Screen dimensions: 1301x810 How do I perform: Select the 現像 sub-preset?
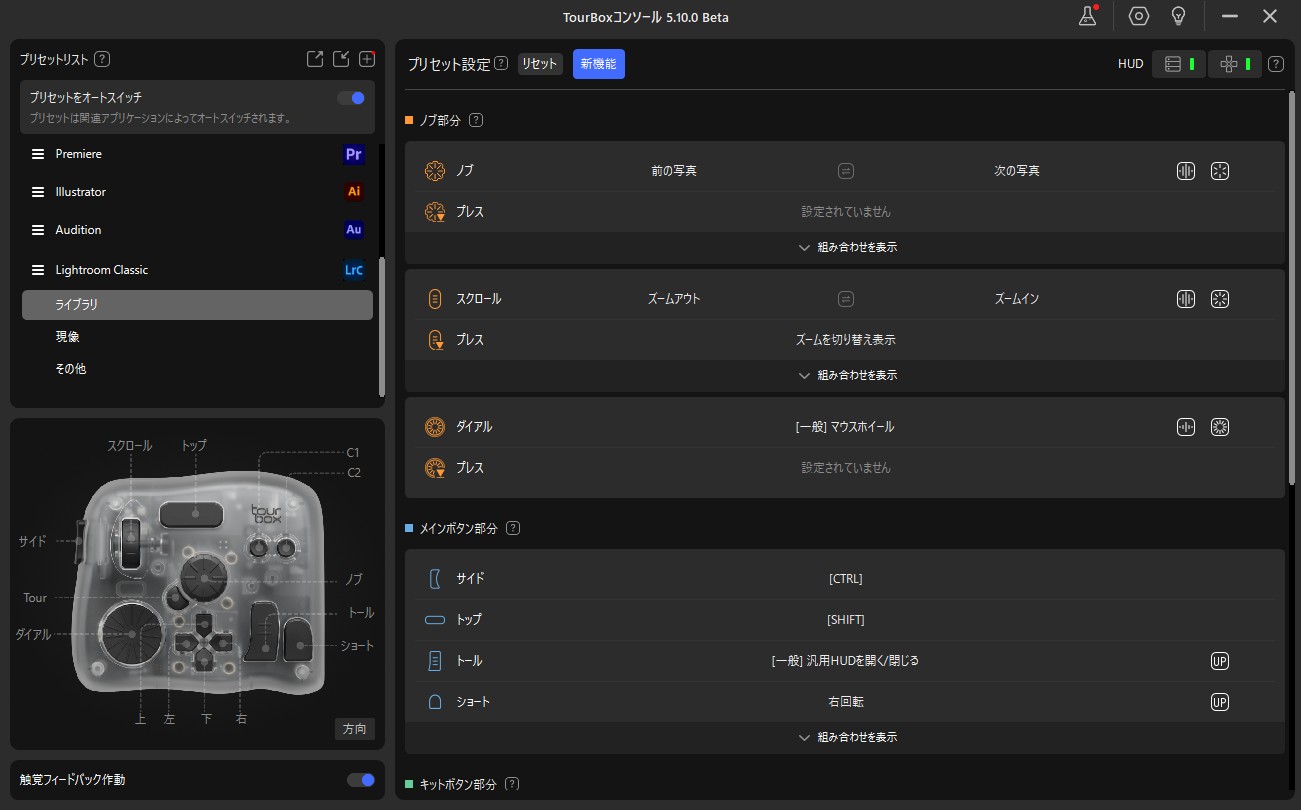click(68, 337)
